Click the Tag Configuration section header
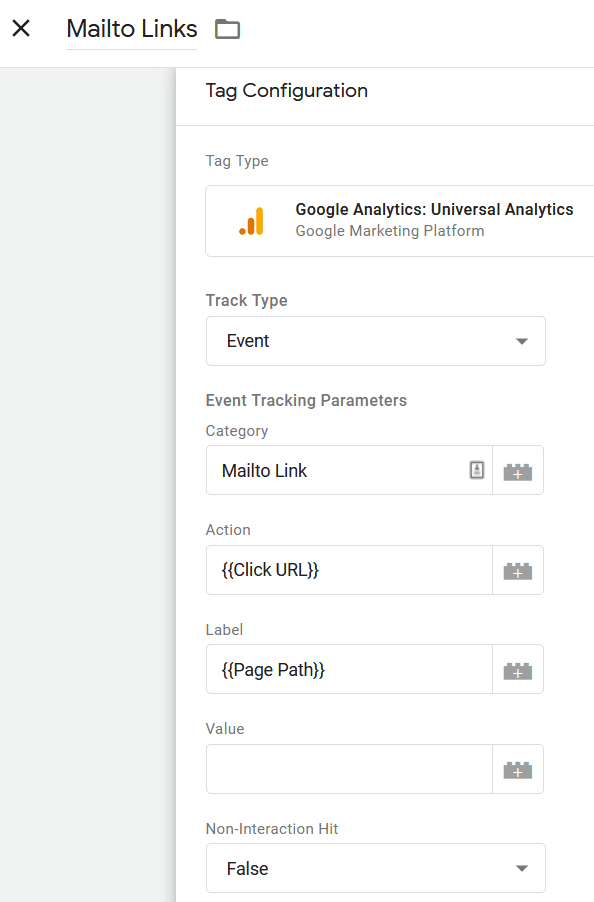The width and height of the screenshot is (594, 902). coord(287,91)
